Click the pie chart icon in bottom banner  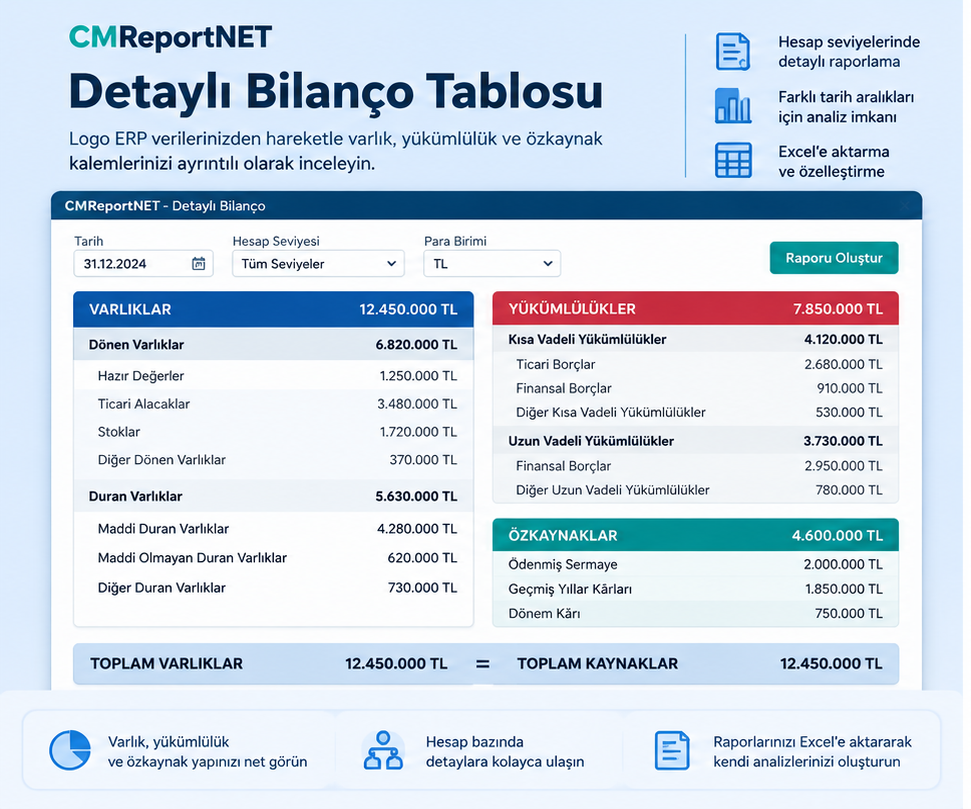tap(69, 750)
